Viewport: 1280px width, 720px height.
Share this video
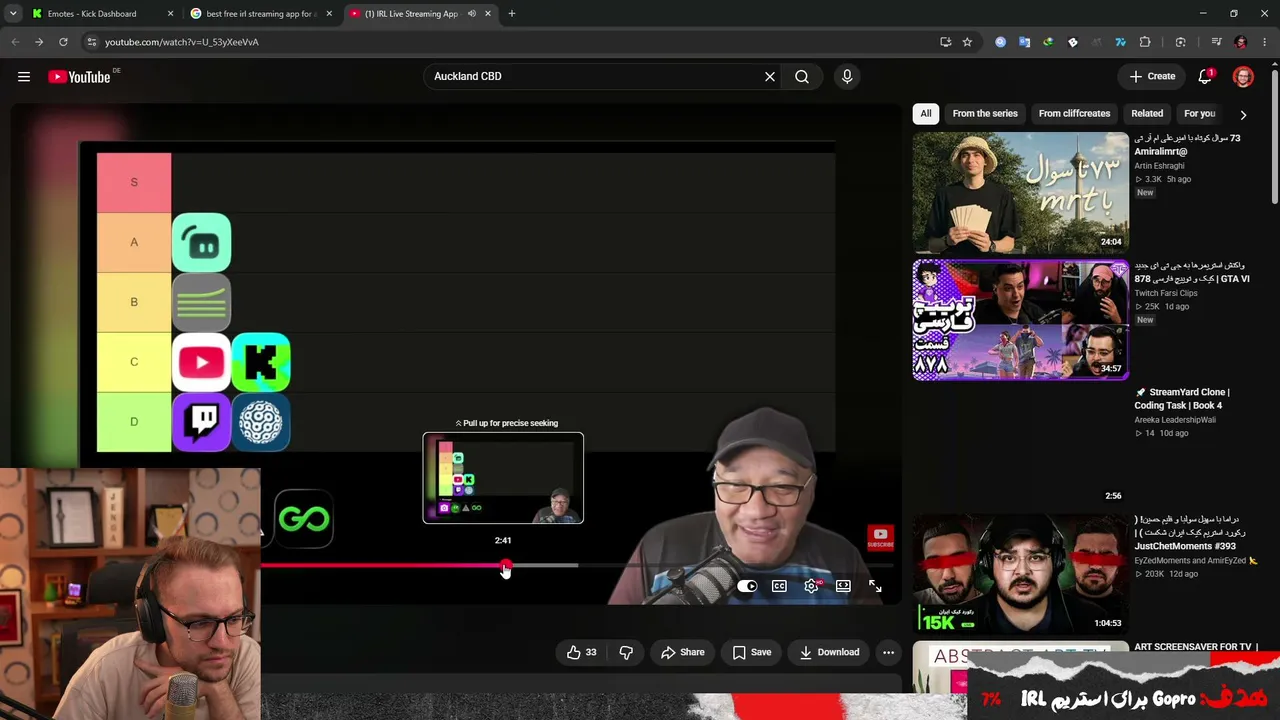tap(682, 653)
